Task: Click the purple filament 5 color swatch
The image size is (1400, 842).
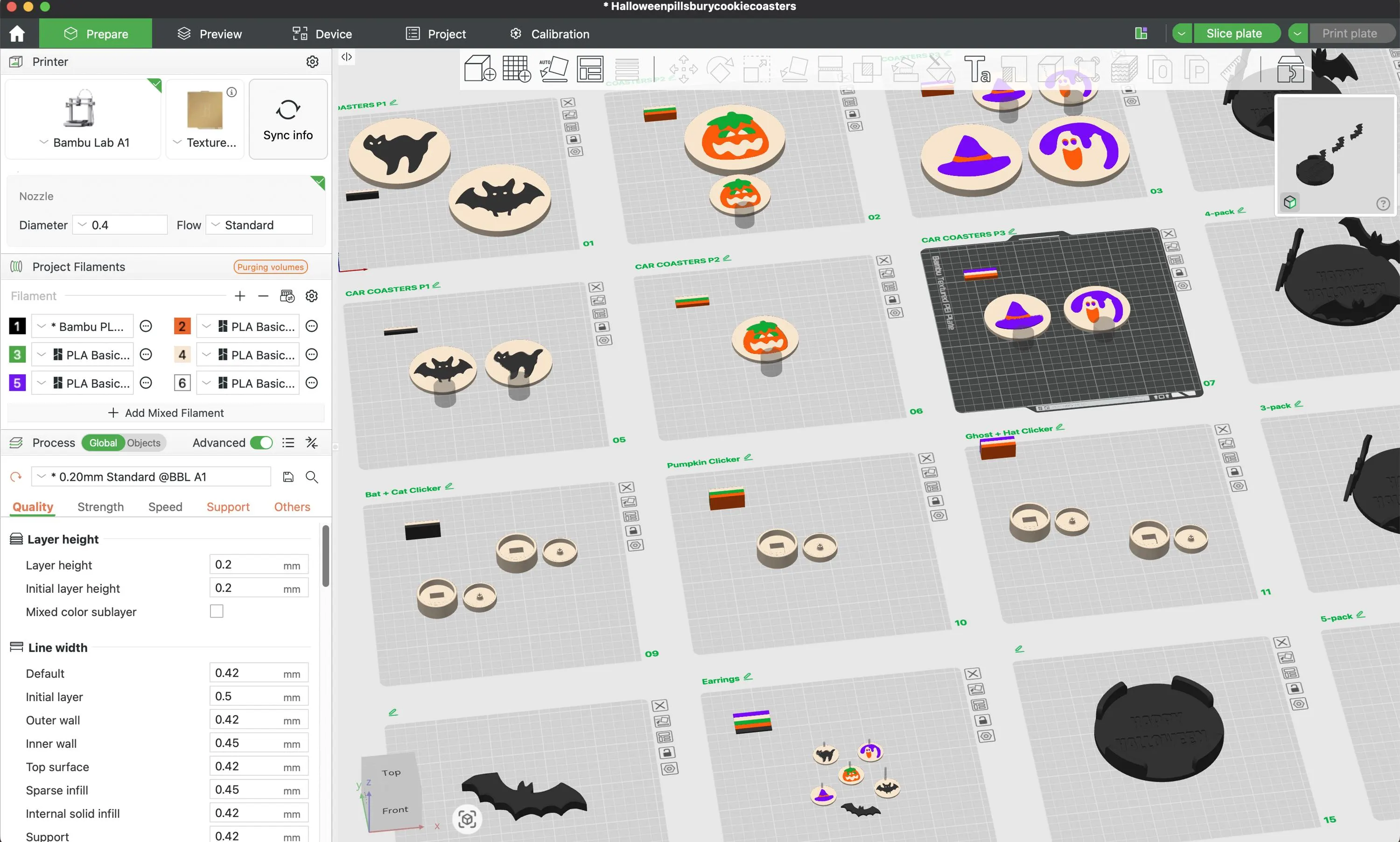Action: [17, 383]
